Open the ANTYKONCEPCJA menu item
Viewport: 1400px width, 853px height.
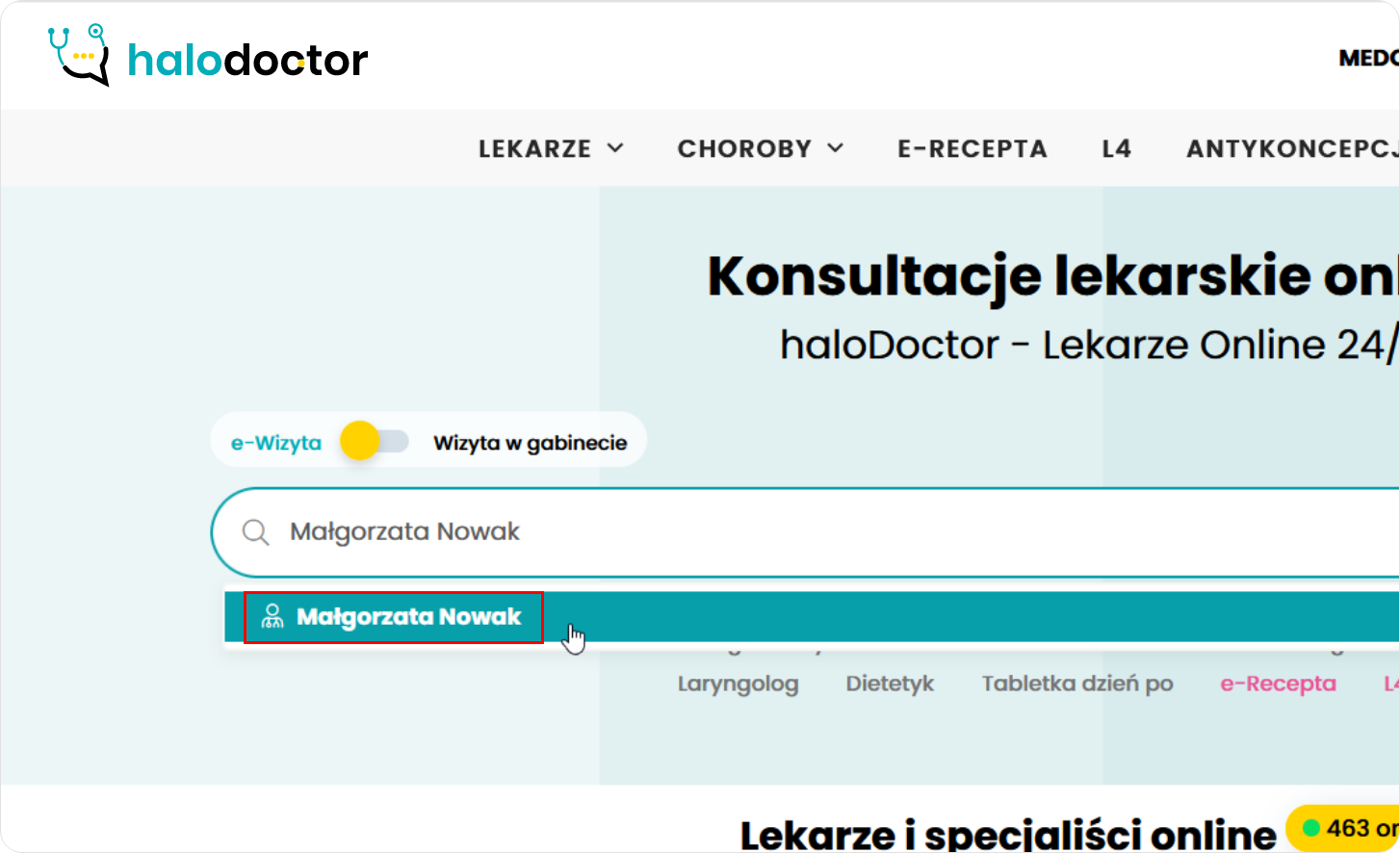tap(1292, 148)
